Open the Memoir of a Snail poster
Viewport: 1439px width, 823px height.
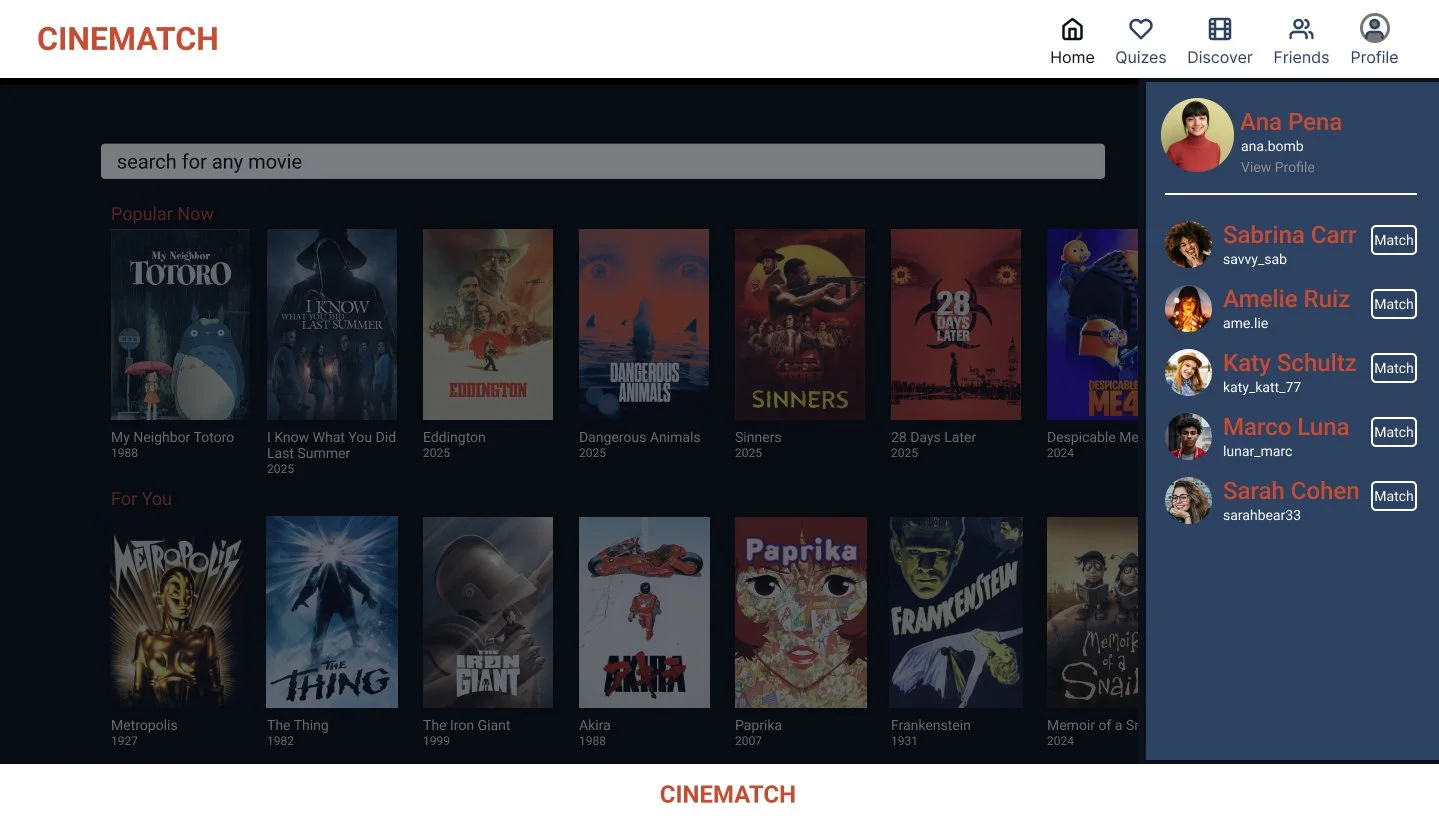pos(1092,612)
